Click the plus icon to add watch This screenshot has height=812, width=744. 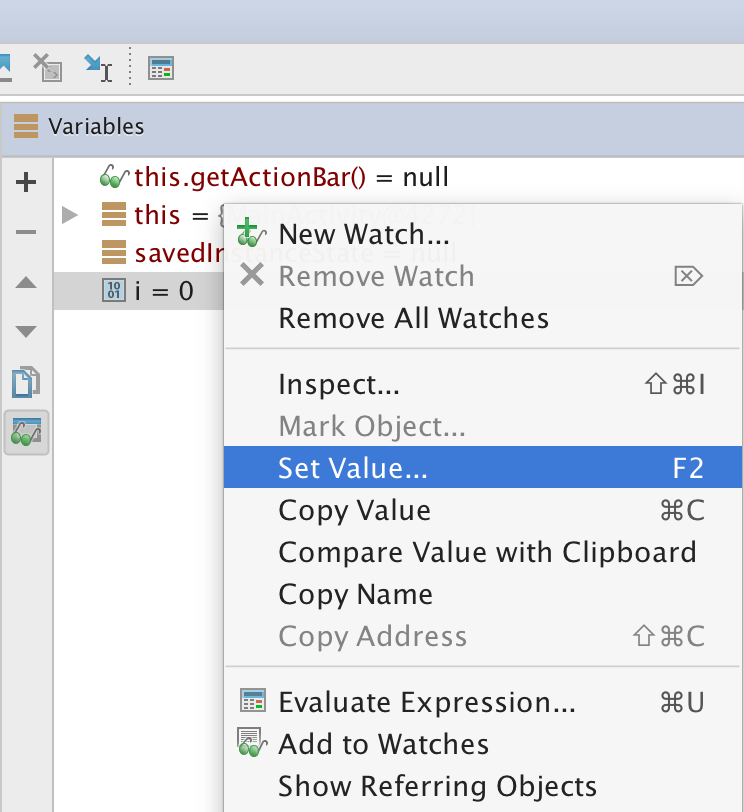pyautogui.click(x=27, y=182)
